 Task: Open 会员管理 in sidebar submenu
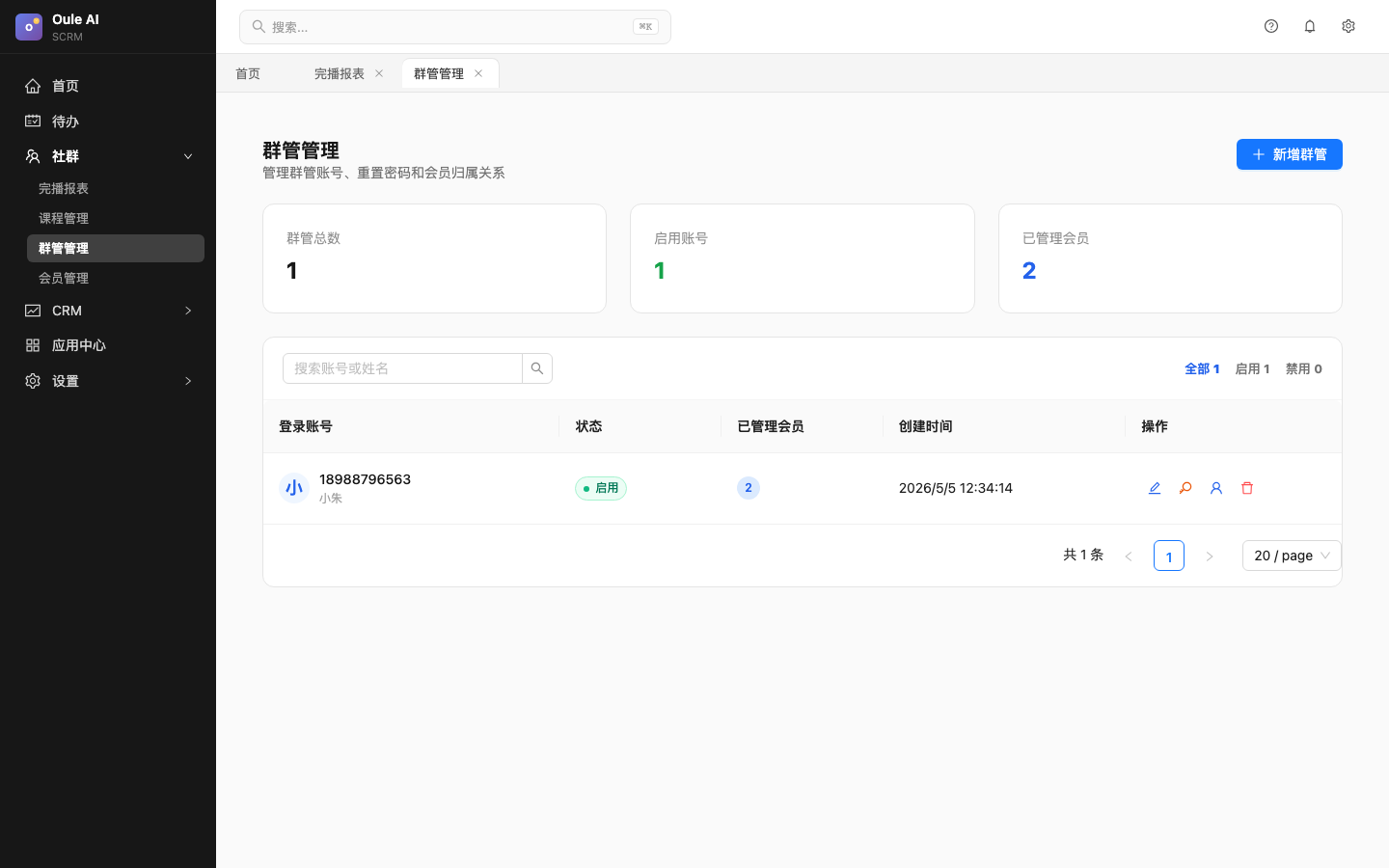pos(116,278)
